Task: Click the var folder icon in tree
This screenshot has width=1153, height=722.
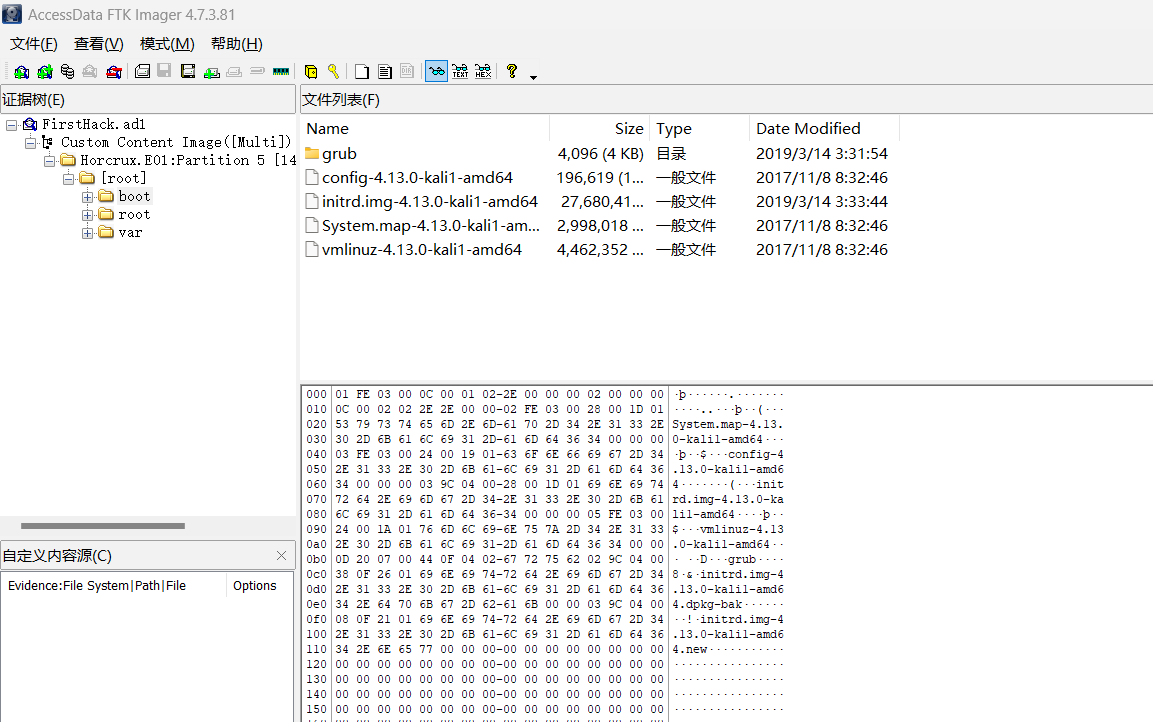Action: 106,232
